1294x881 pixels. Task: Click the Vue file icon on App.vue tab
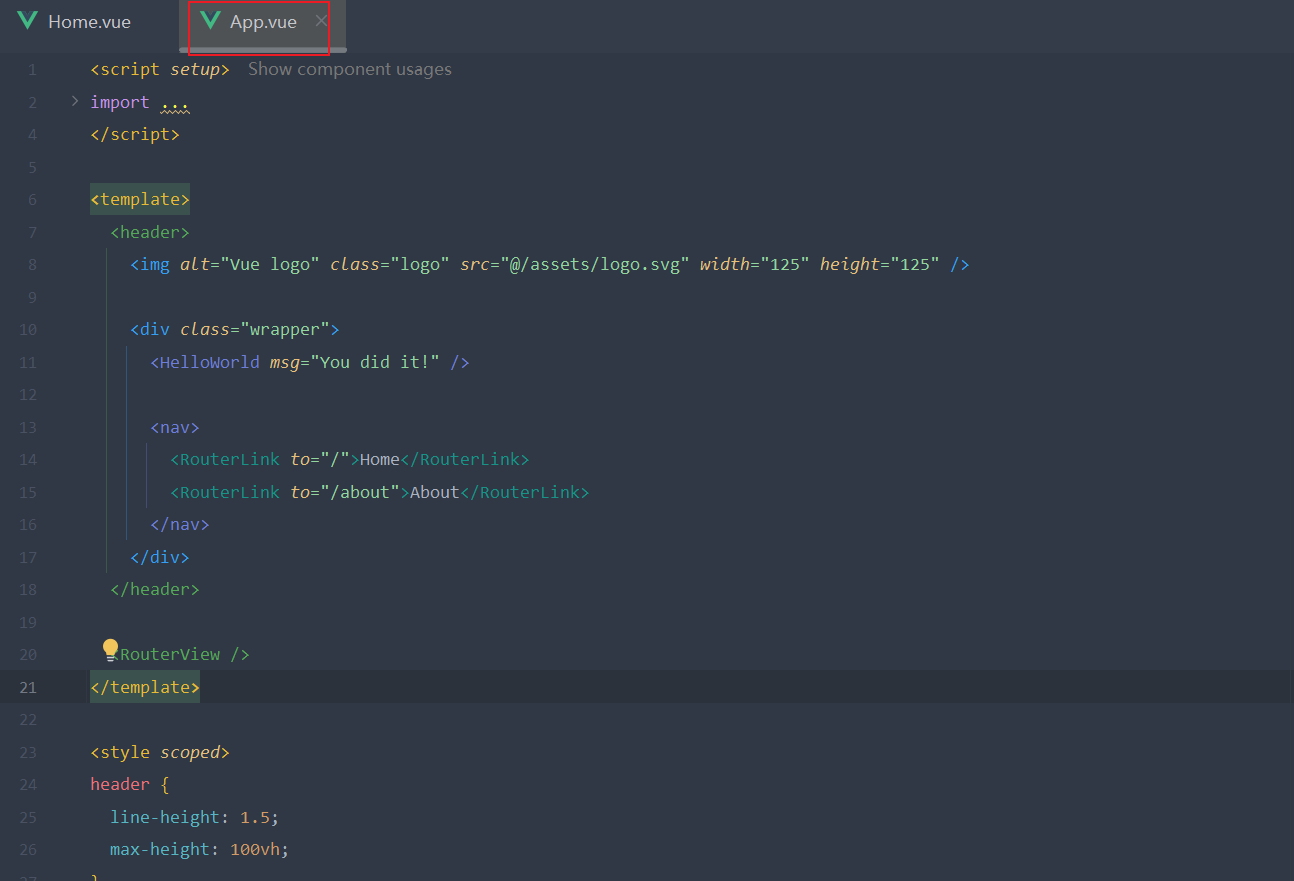coord(210,21)
